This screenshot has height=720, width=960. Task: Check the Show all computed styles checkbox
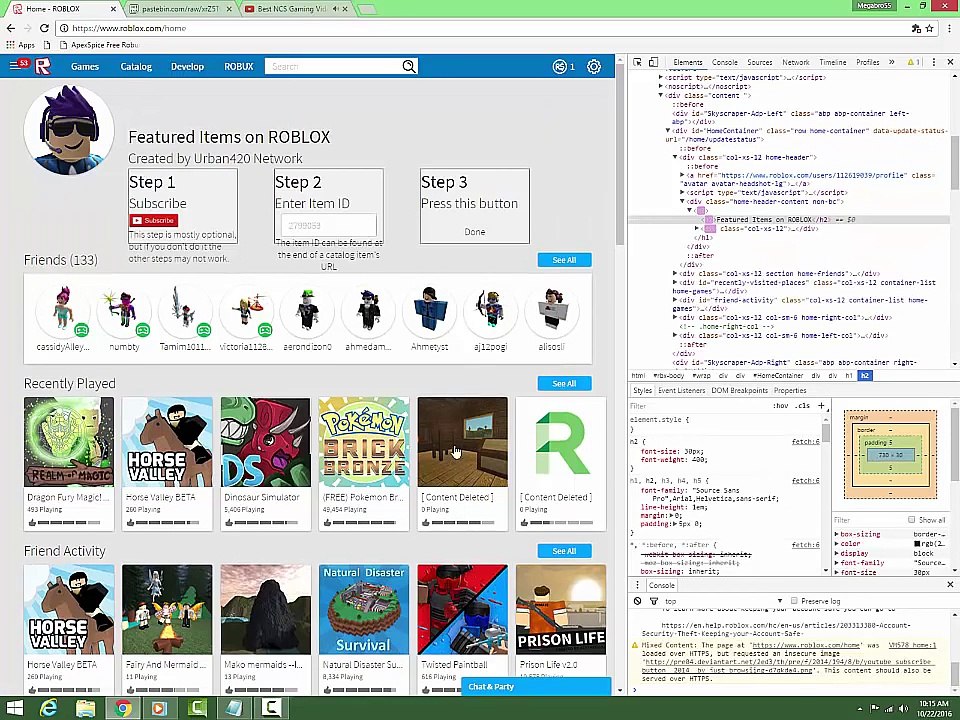point(911,520)
